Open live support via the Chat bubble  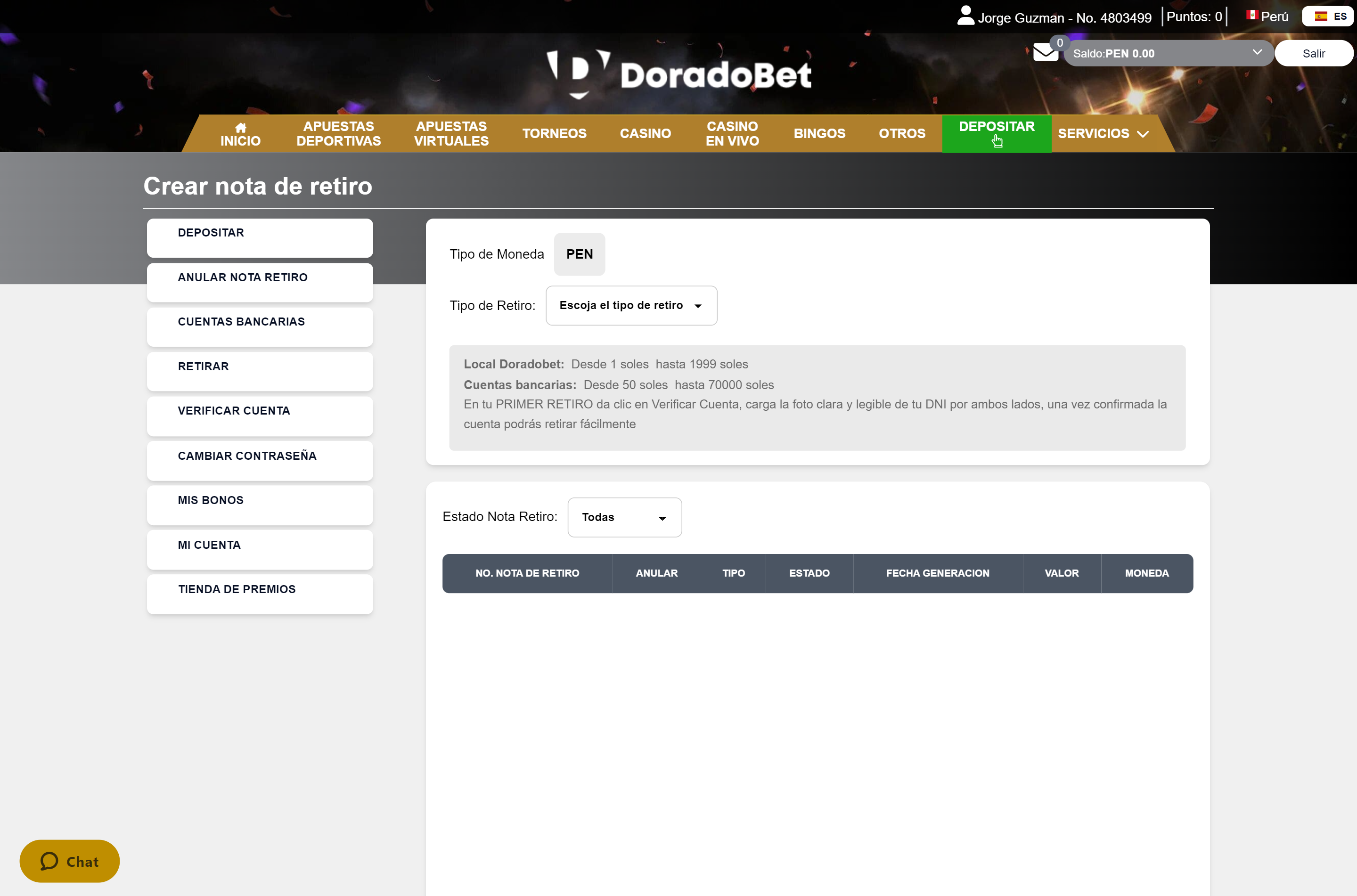point(69,861)
